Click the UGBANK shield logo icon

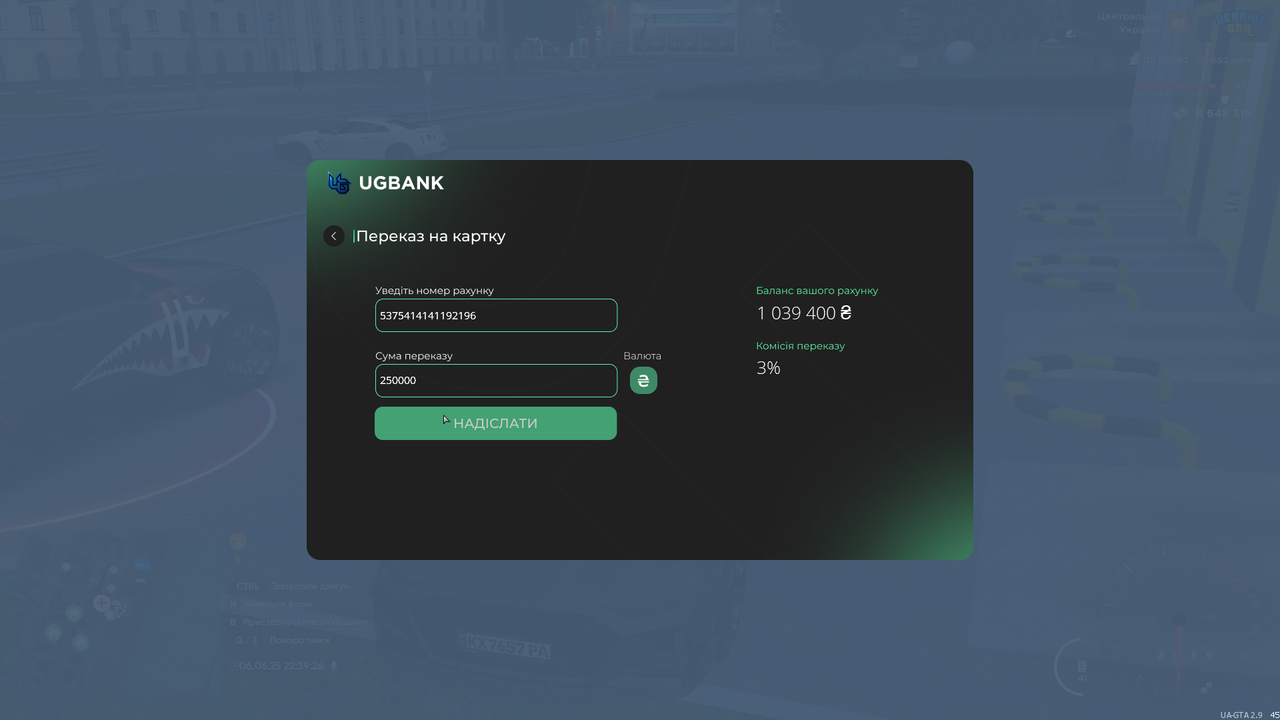click(339, 183)
